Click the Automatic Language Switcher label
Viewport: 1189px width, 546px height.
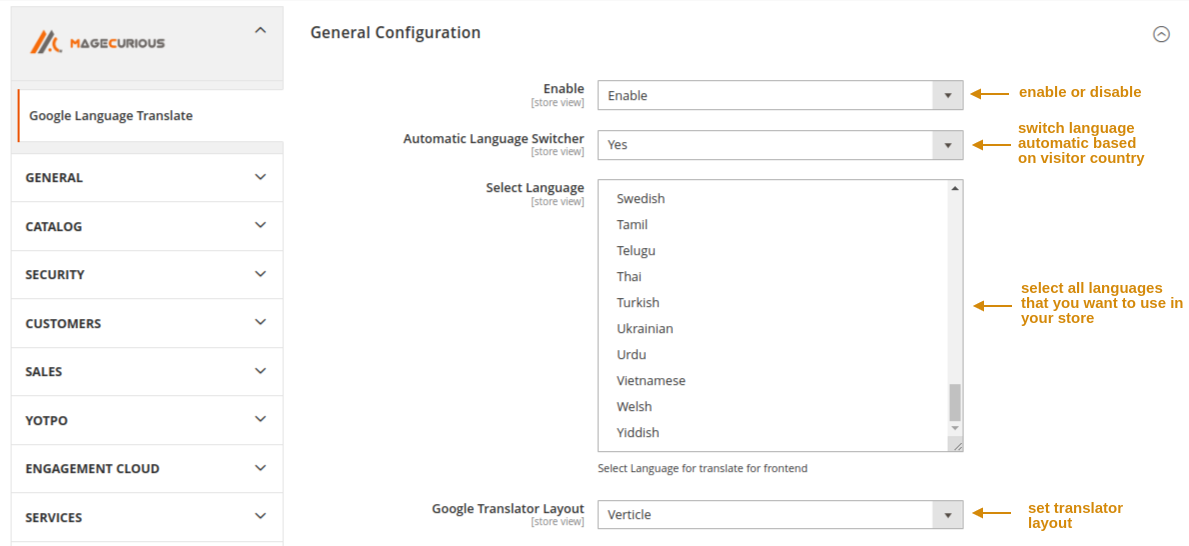tap(494, 139)
